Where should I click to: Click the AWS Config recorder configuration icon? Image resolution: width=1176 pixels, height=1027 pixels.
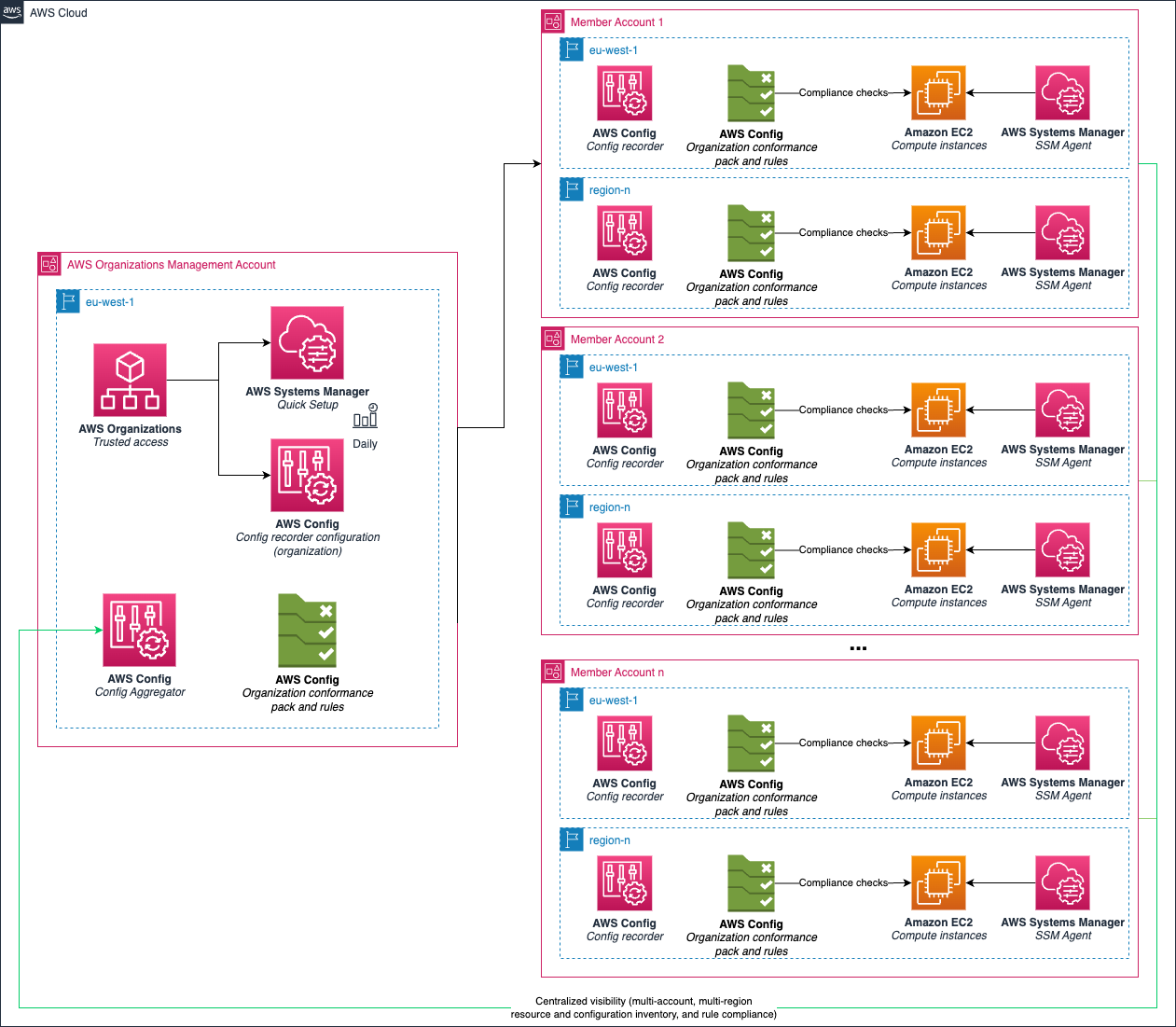click(307, 476)
